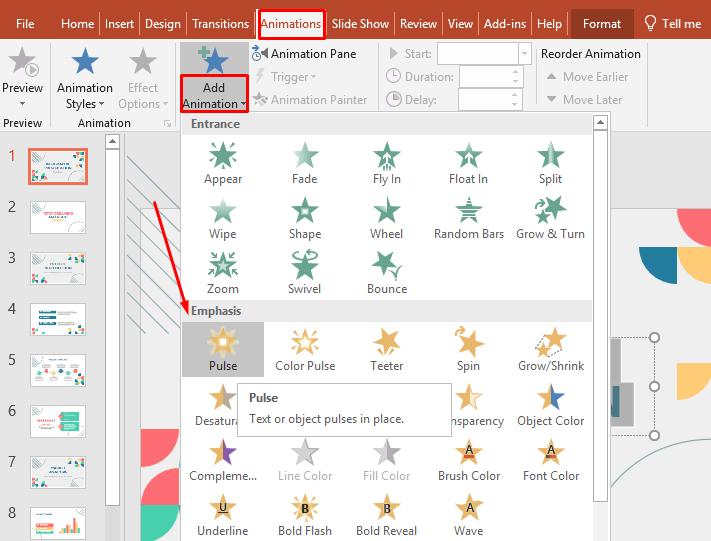Select slide 8 thumbnail

click(58, 523)
